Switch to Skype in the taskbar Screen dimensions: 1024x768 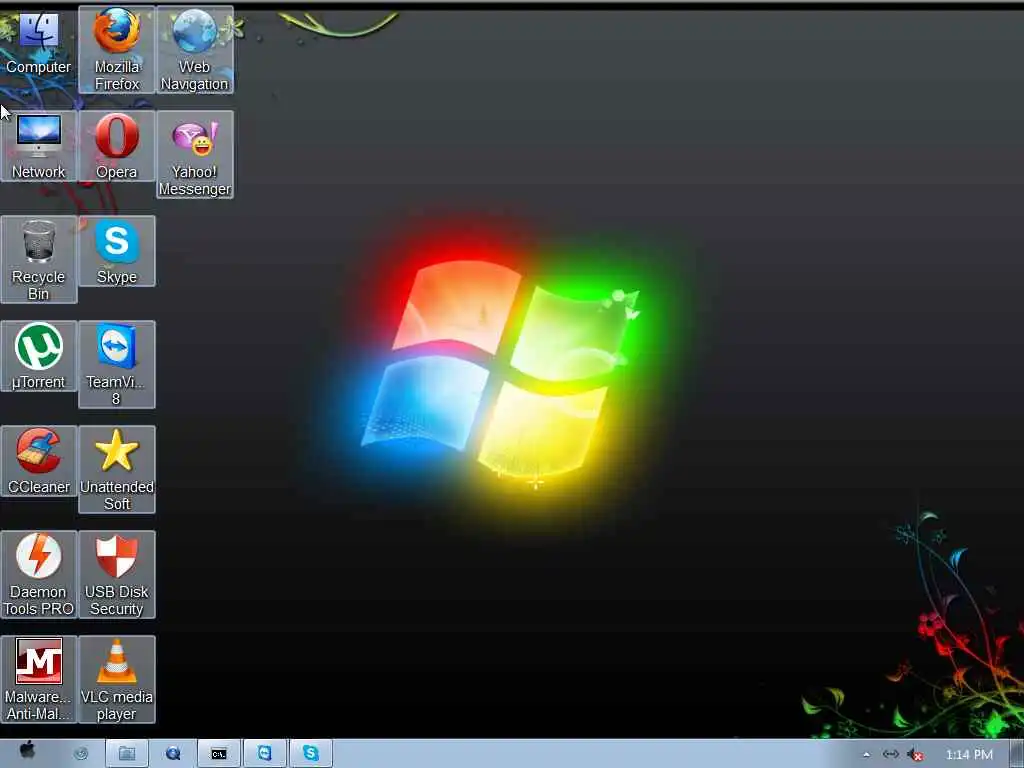tap(311, 754)
